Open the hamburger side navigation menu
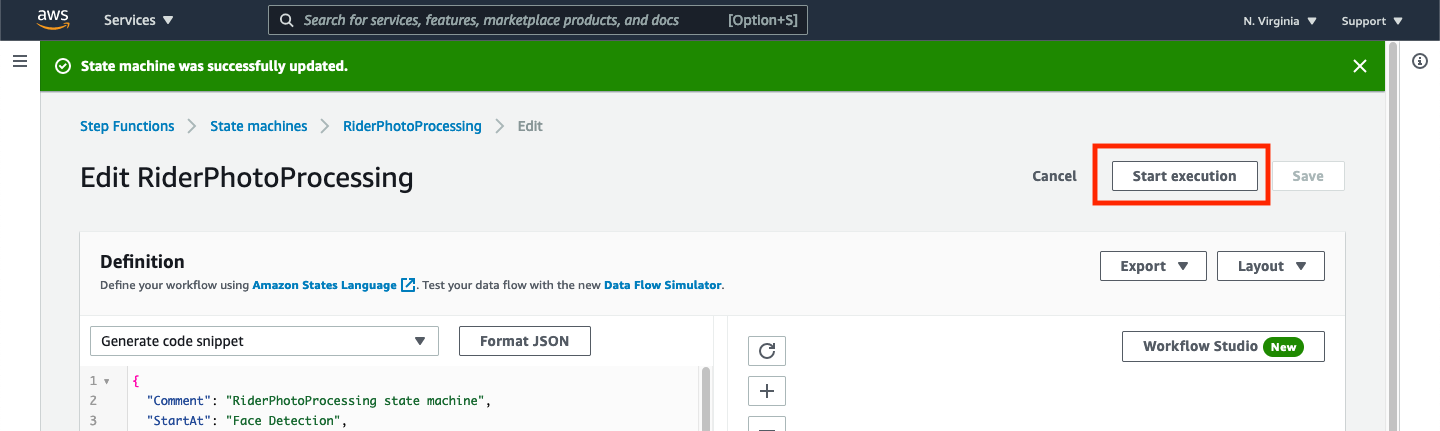Screen dimensions: 1440x431 click(19, 62)
